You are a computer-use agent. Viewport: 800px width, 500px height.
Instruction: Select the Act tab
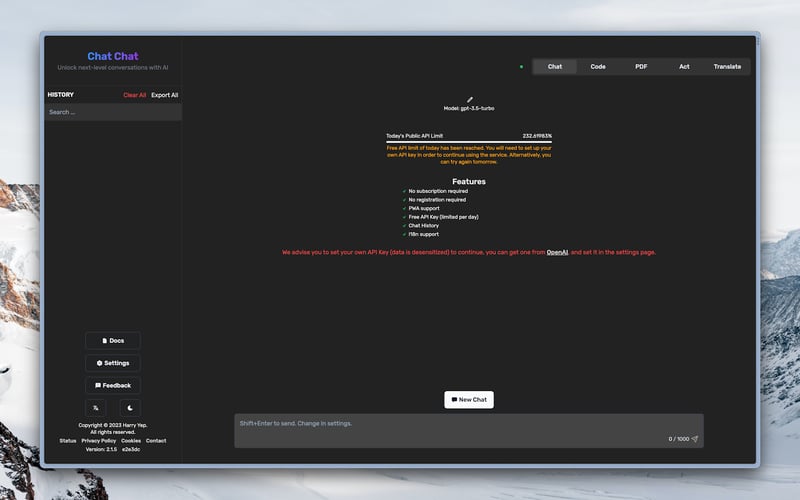tap(684, 66)
